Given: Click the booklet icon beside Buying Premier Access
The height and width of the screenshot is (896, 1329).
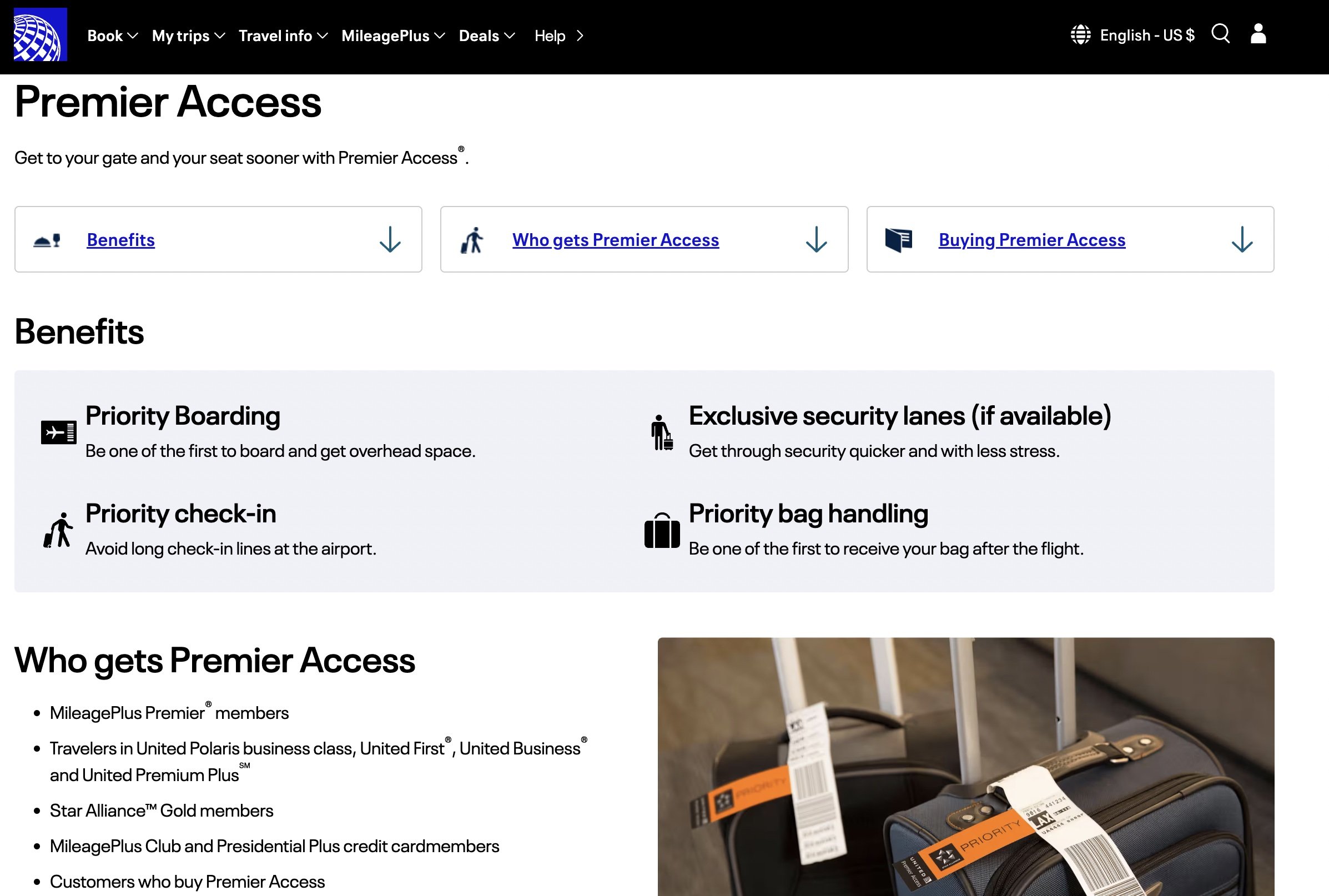Looking at the screenshot, I should 899,240.
